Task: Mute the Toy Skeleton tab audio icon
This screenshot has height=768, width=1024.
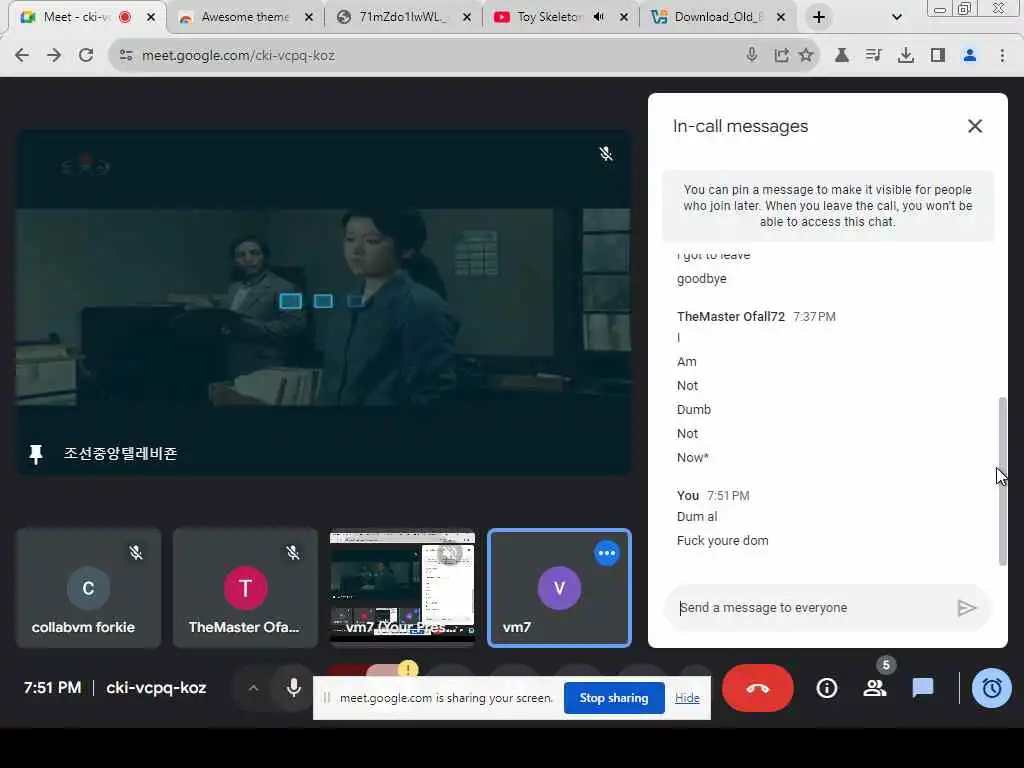Action: (x=598, y=17)
